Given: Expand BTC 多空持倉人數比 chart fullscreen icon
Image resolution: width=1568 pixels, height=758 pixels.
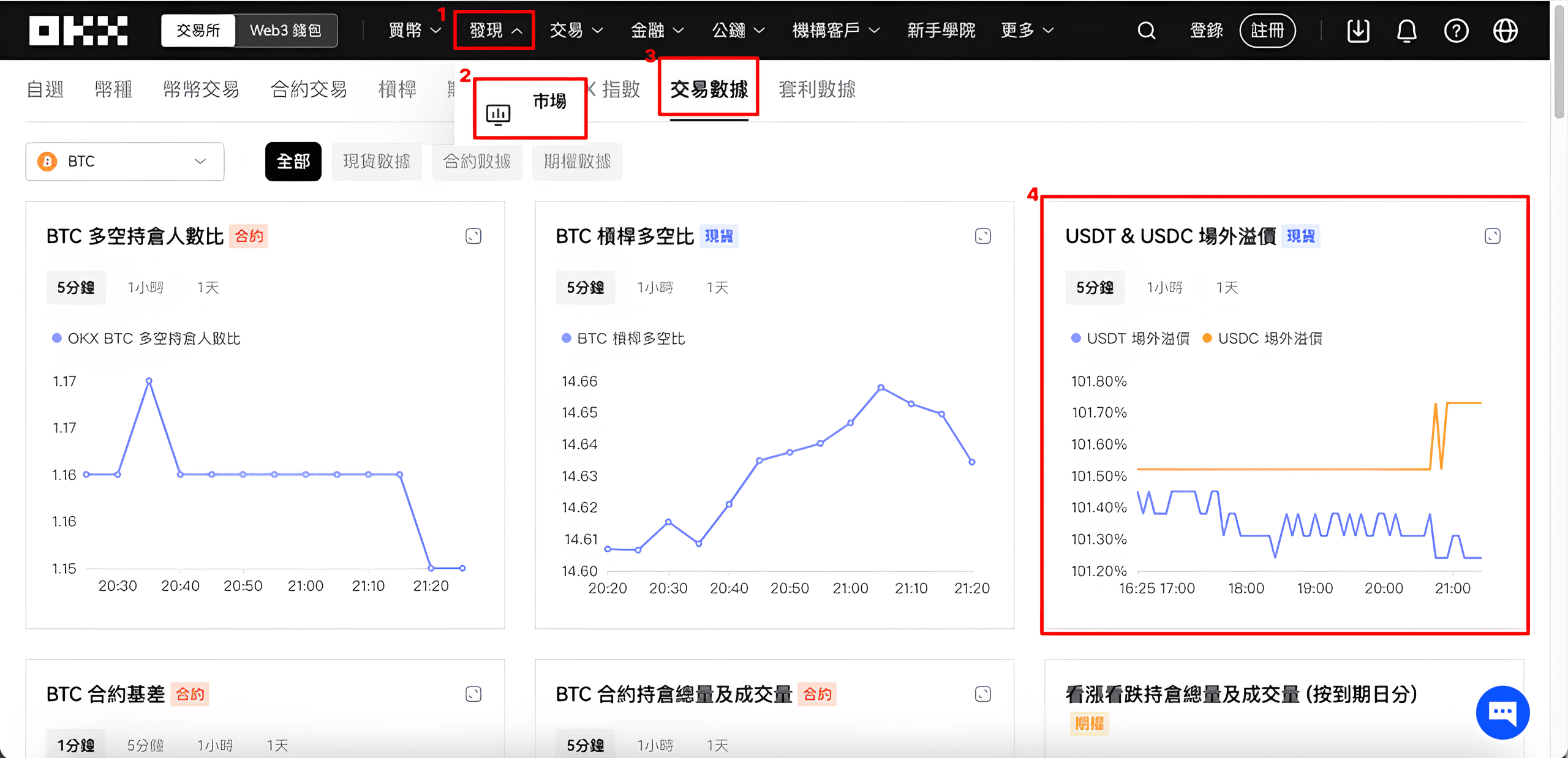Looking at the screenshot, I should coord(473,236).
